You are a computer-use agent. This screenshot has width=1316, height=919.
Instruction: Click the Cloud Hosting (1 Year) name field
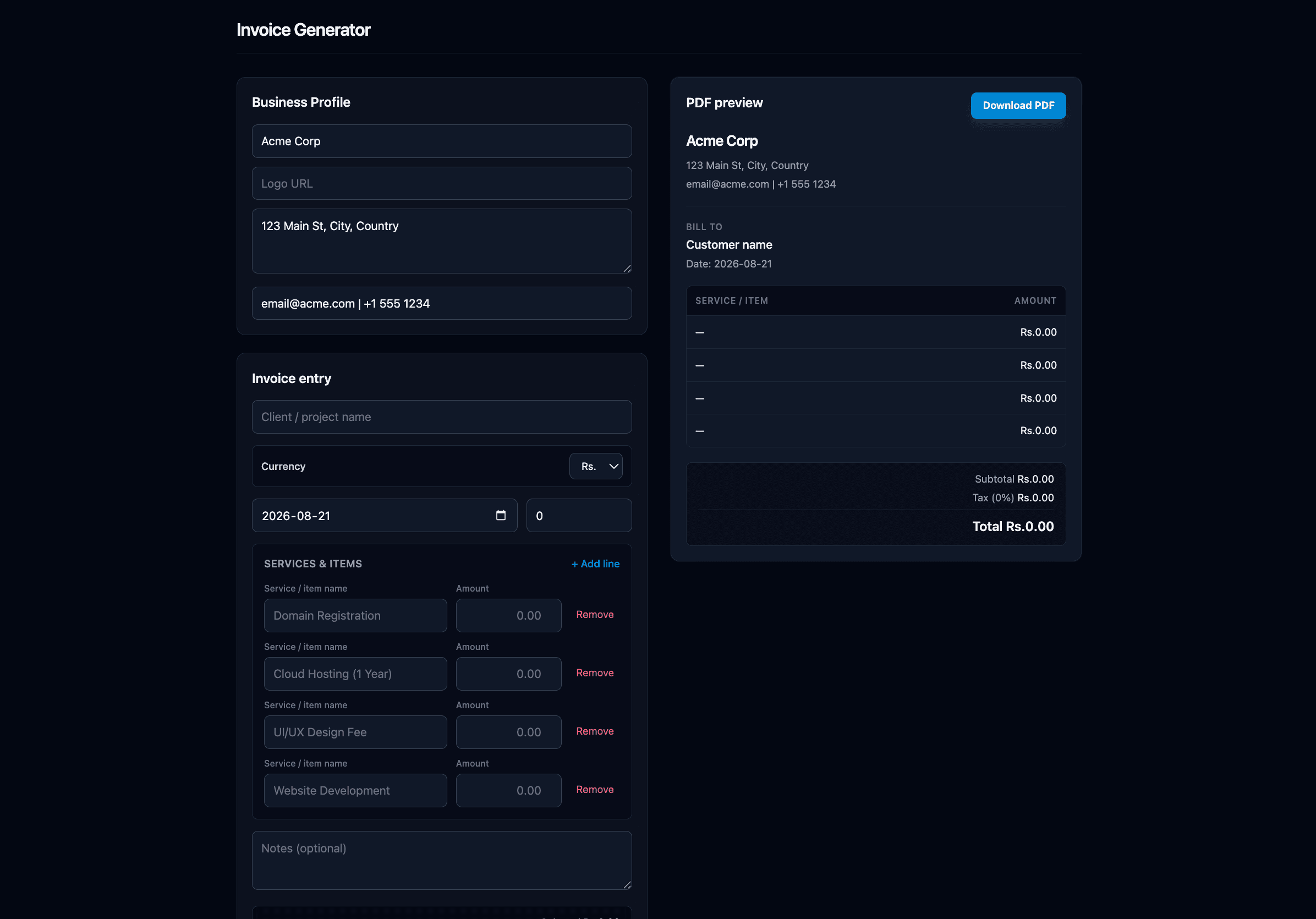355,674
